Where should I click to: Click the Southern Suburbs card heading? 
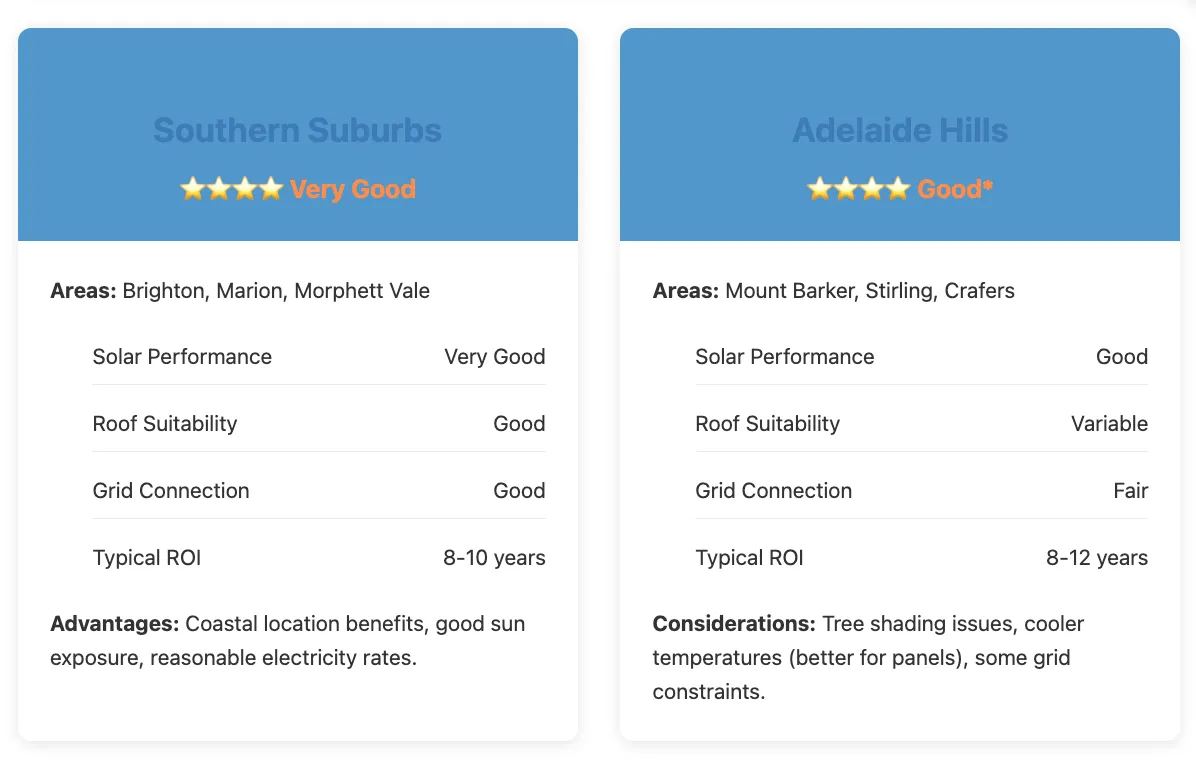tap(297, 130)
